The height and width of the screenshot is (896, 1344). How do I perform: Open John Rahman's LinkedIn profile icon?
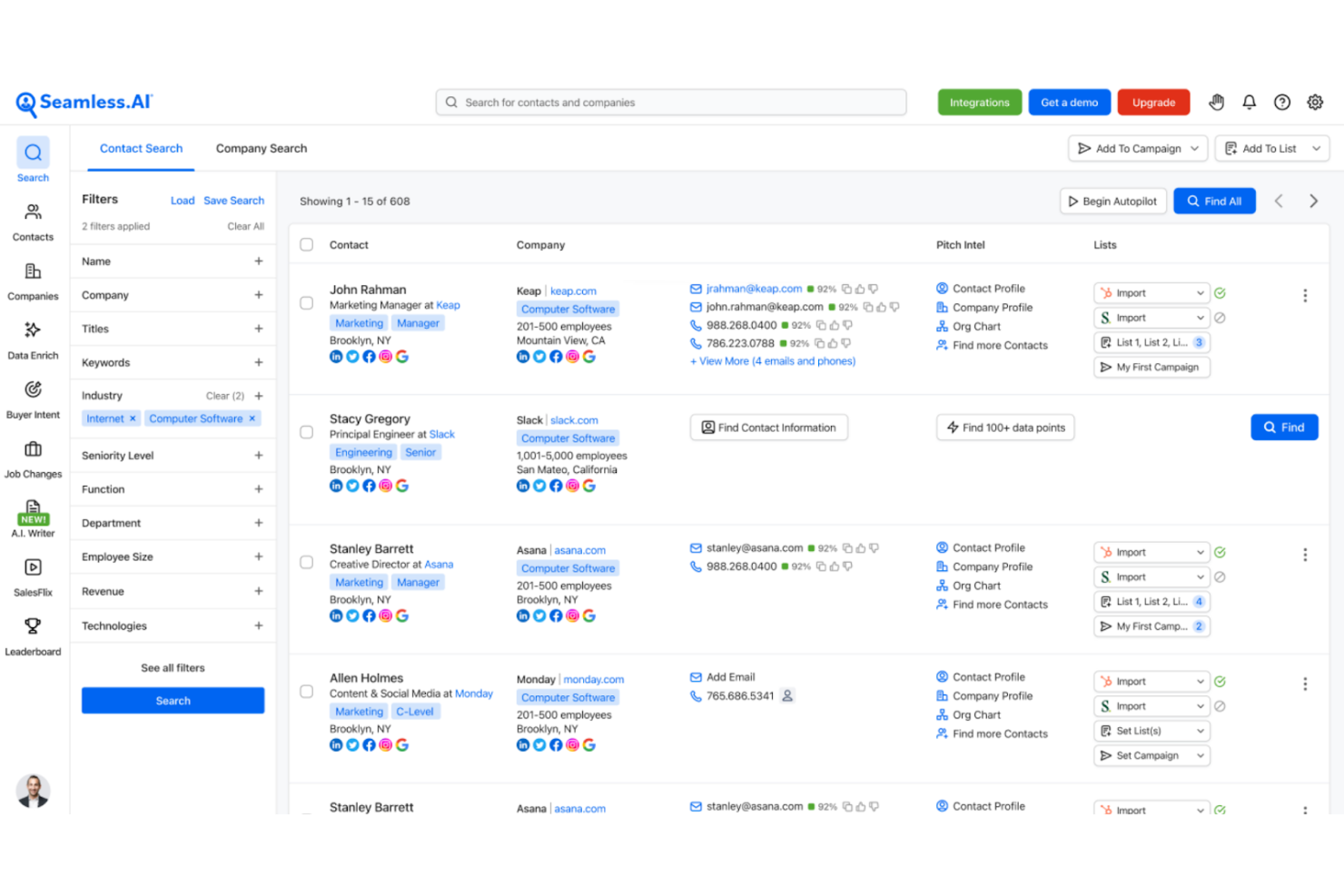click(336, 357)
